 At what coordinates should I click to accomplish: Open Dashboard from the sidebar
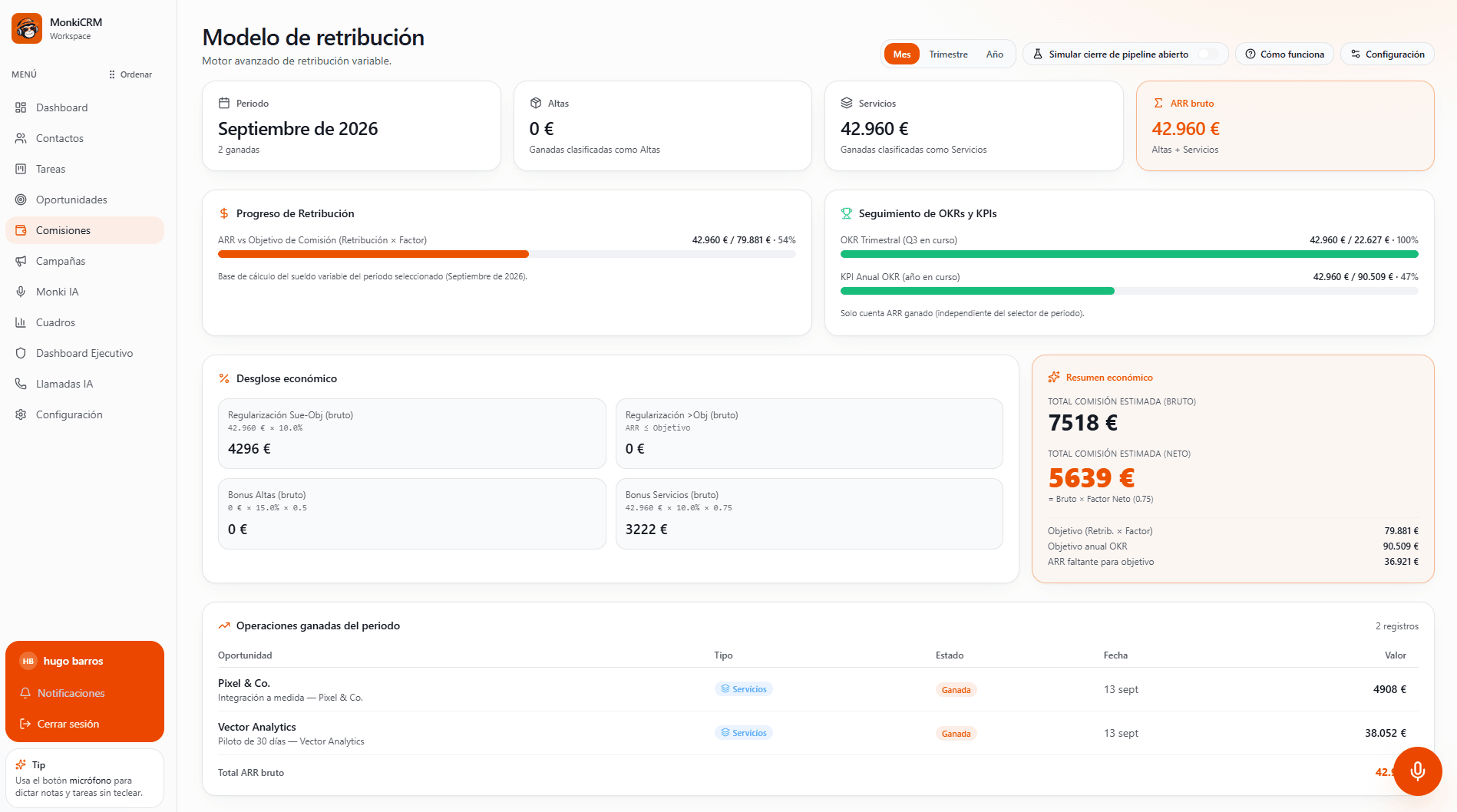pos(84,107)
